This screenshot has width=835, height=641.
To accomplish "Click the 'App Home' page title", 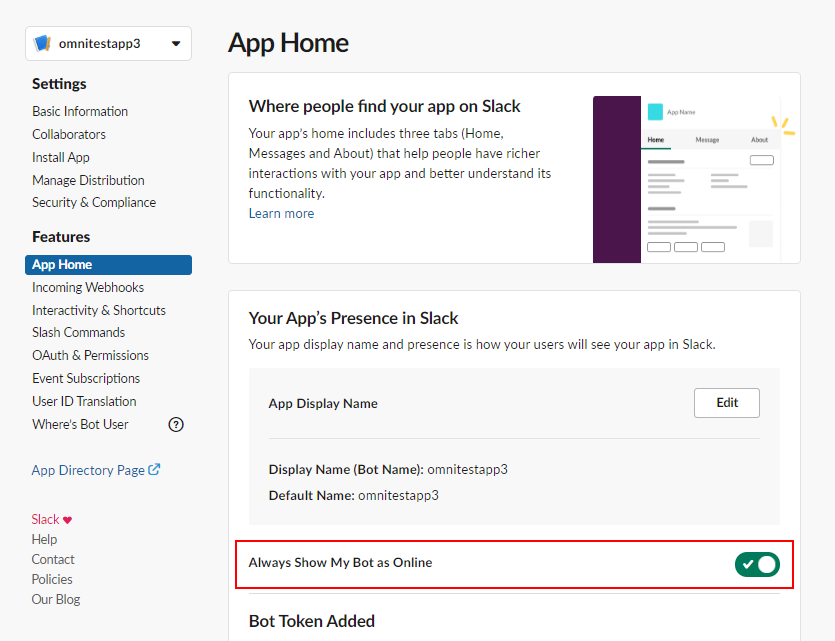I will (288, 43).
